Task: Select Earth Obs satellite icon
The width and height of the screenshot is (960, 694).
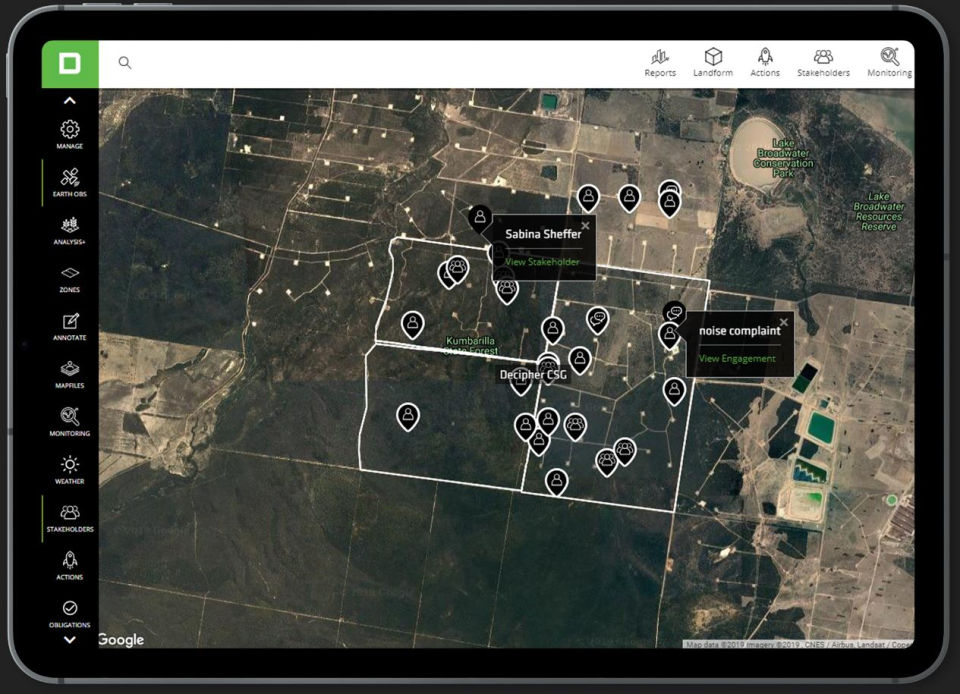Action: tap(70, 182)
